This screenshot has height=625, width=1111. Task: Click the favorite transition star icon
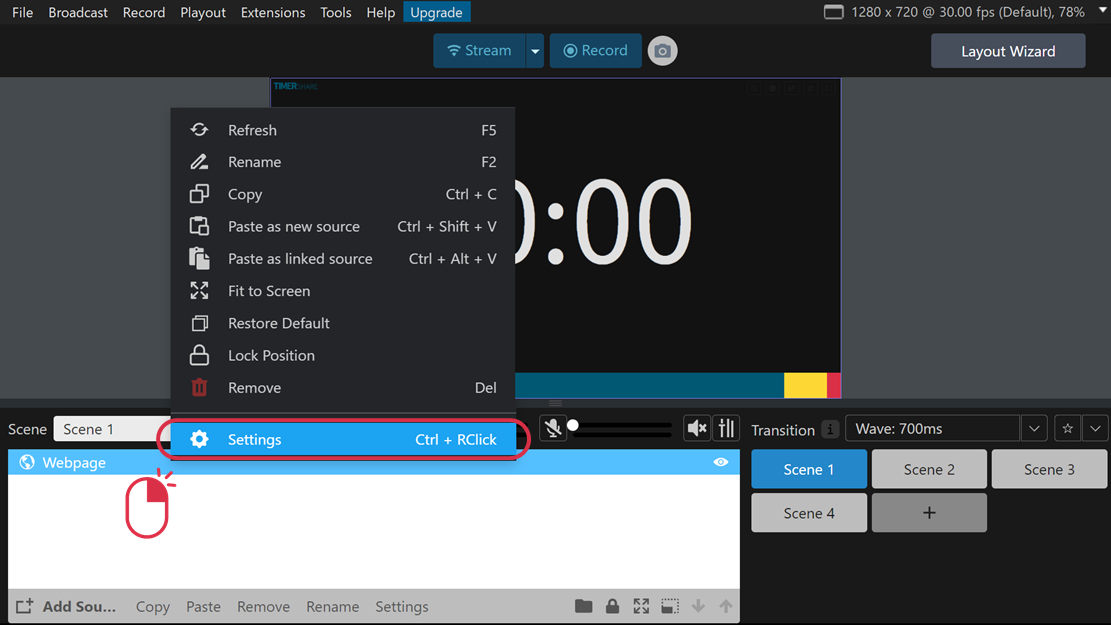coord(1068,429)
